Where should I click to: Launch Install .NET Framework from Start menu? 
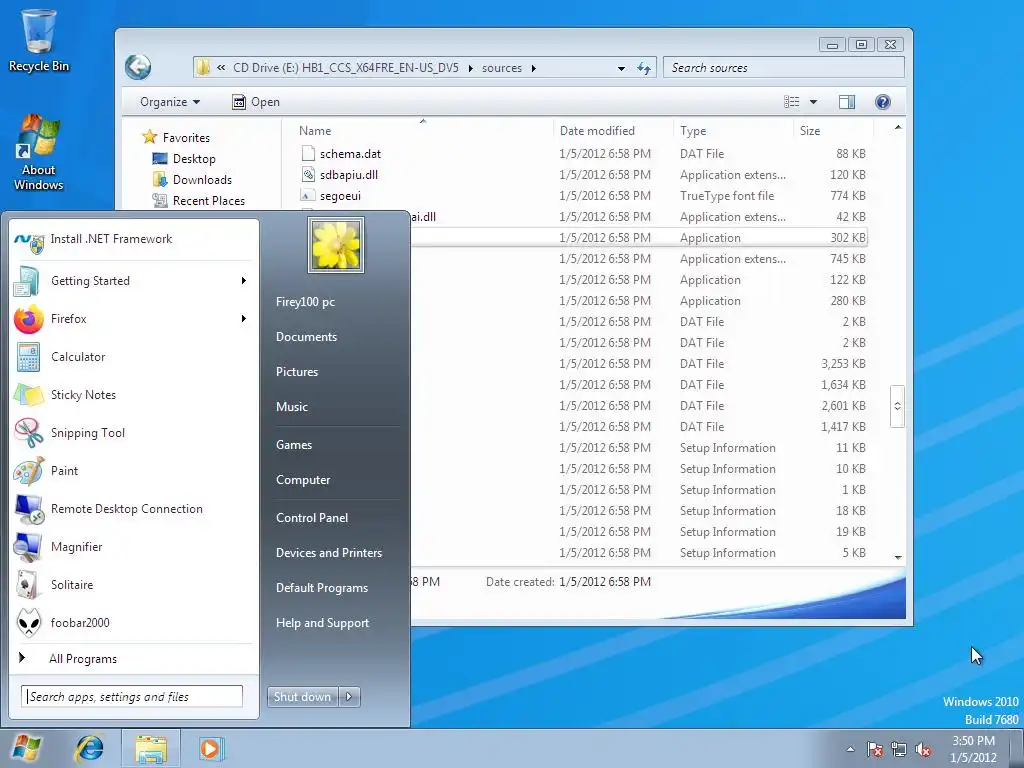133,239
